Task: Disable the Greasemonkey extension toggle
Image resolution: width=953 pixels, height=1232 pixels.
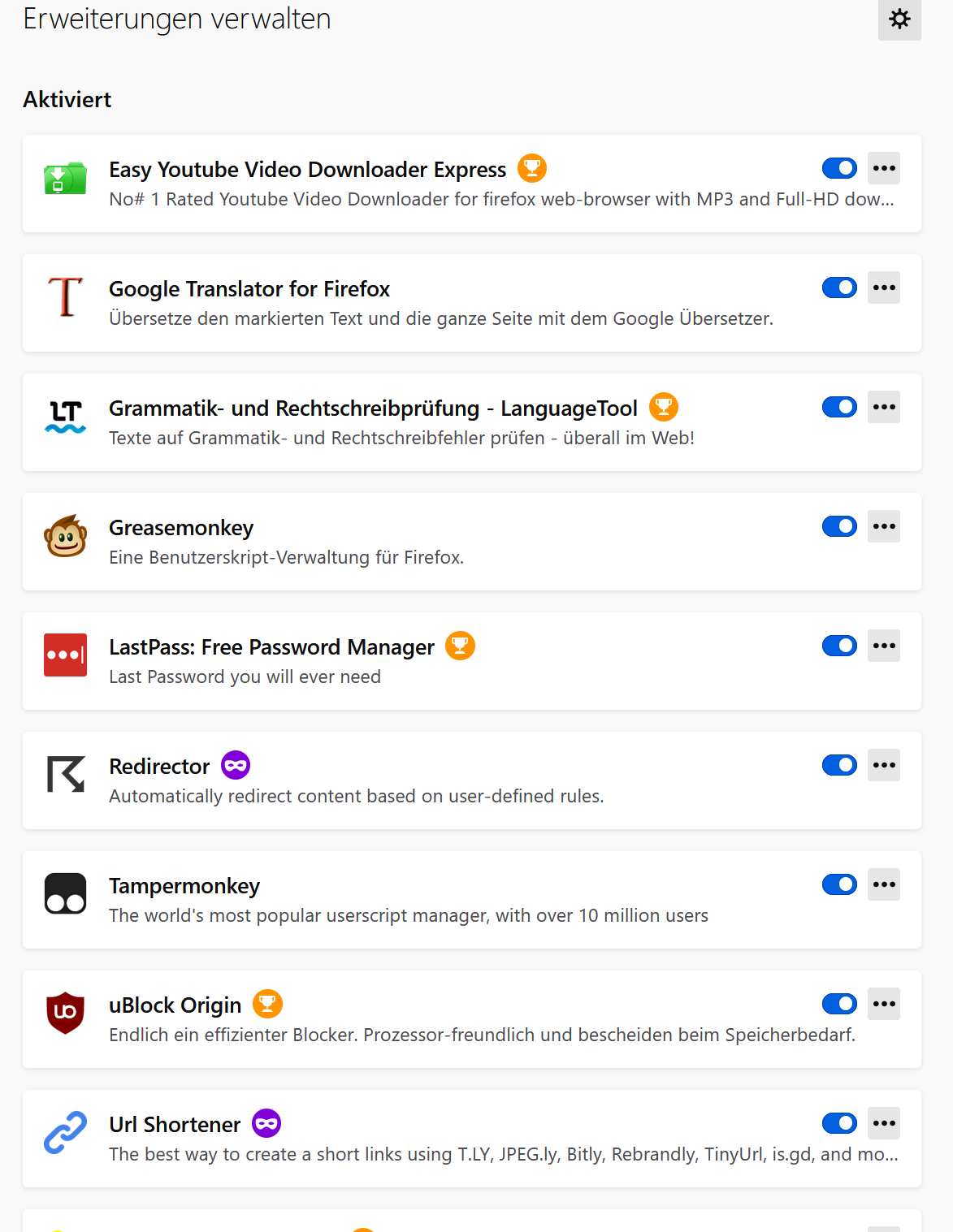Action: click(839, 526)
